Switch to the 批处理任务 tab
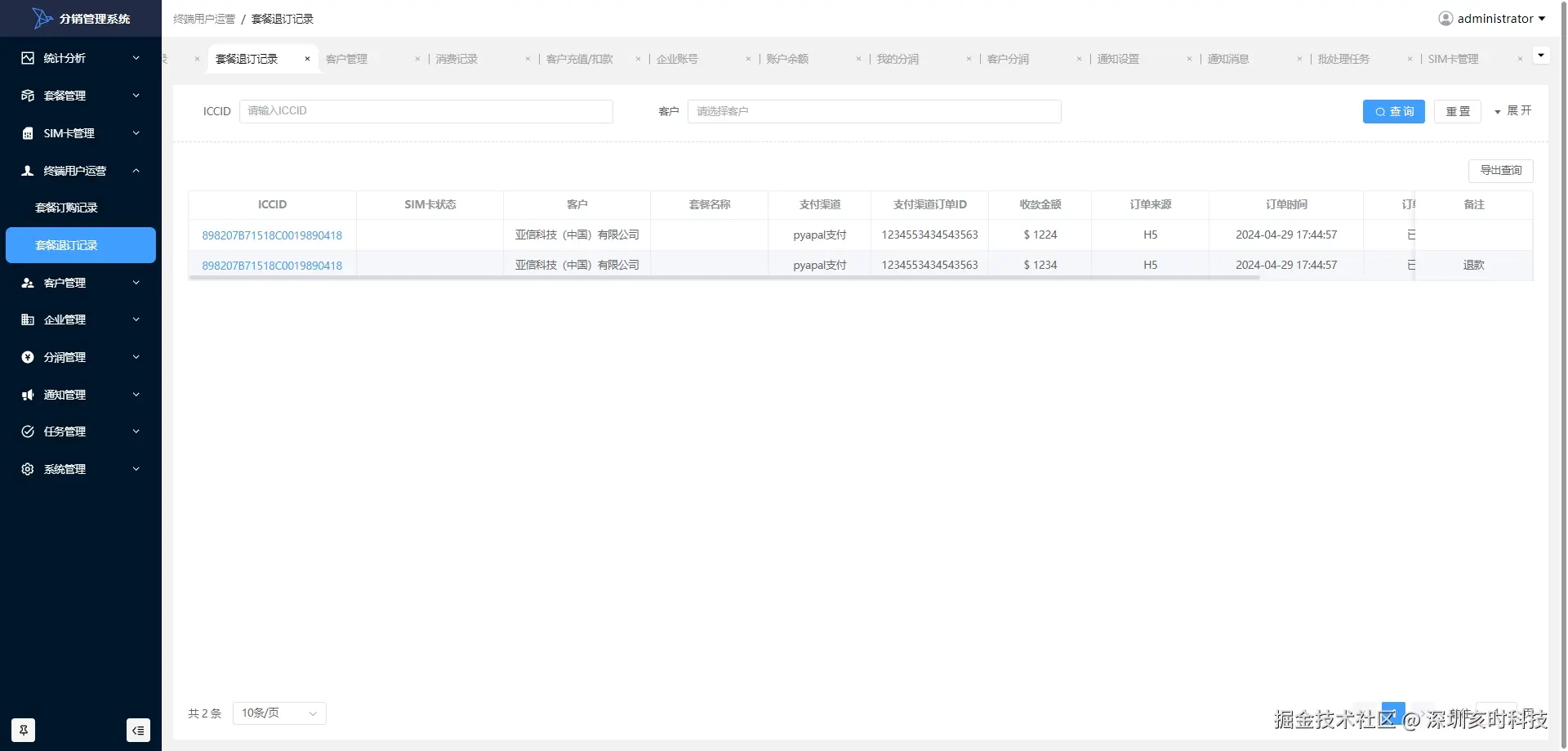Image resolution: width=1568 pixels, height=751 pixels. pyautogui.click(x=1343, y=59)
